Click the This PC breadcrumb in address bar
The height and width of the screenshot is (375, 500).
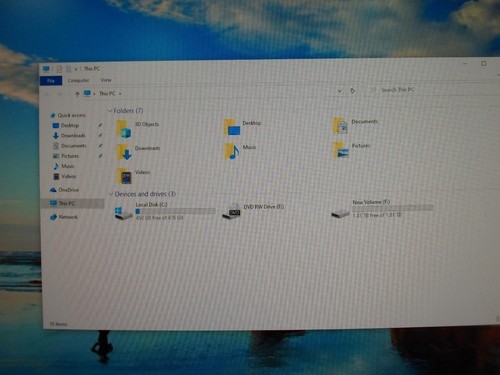pyautogui.click(x=107, y=93)
